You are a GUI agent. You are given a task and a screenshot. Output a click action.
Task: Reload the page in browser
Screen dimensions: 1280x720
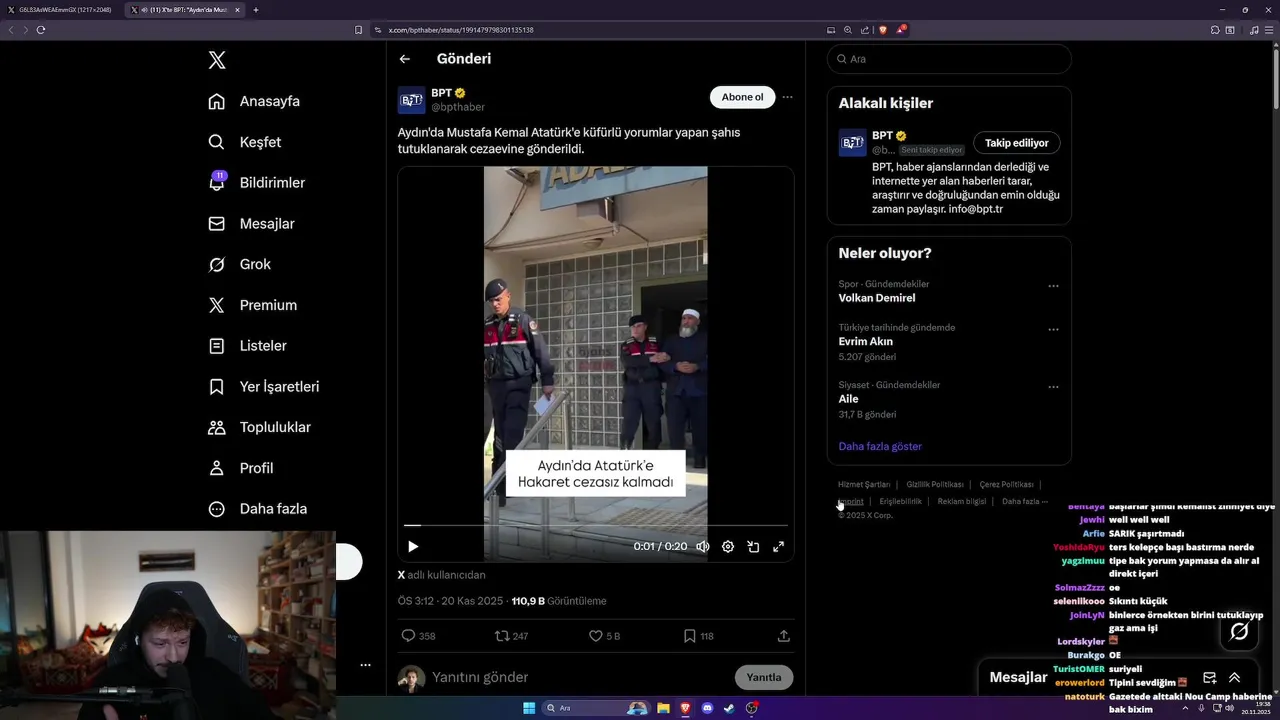coord(41,30)
